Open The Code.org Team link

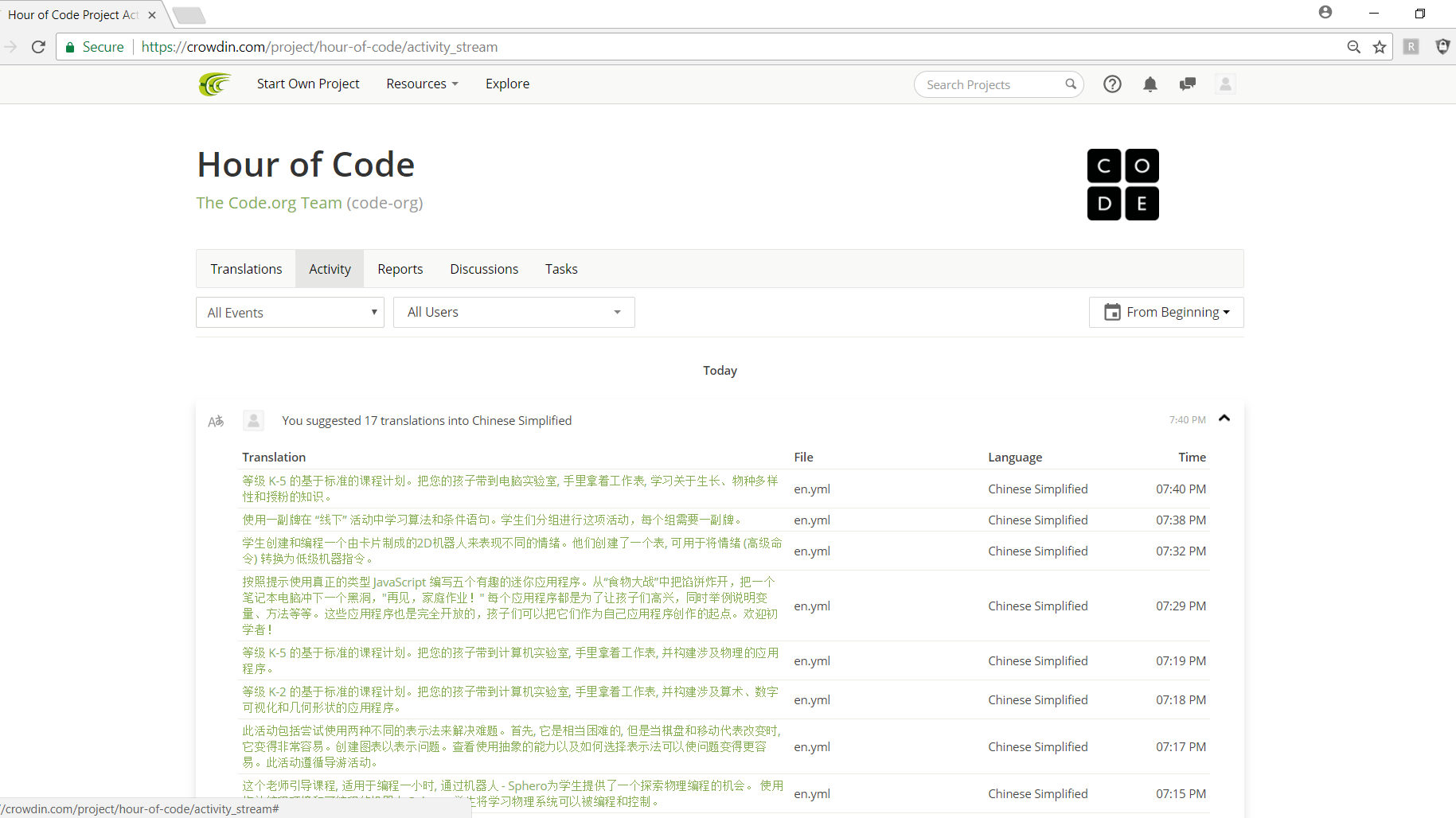(x=269, y=203)
